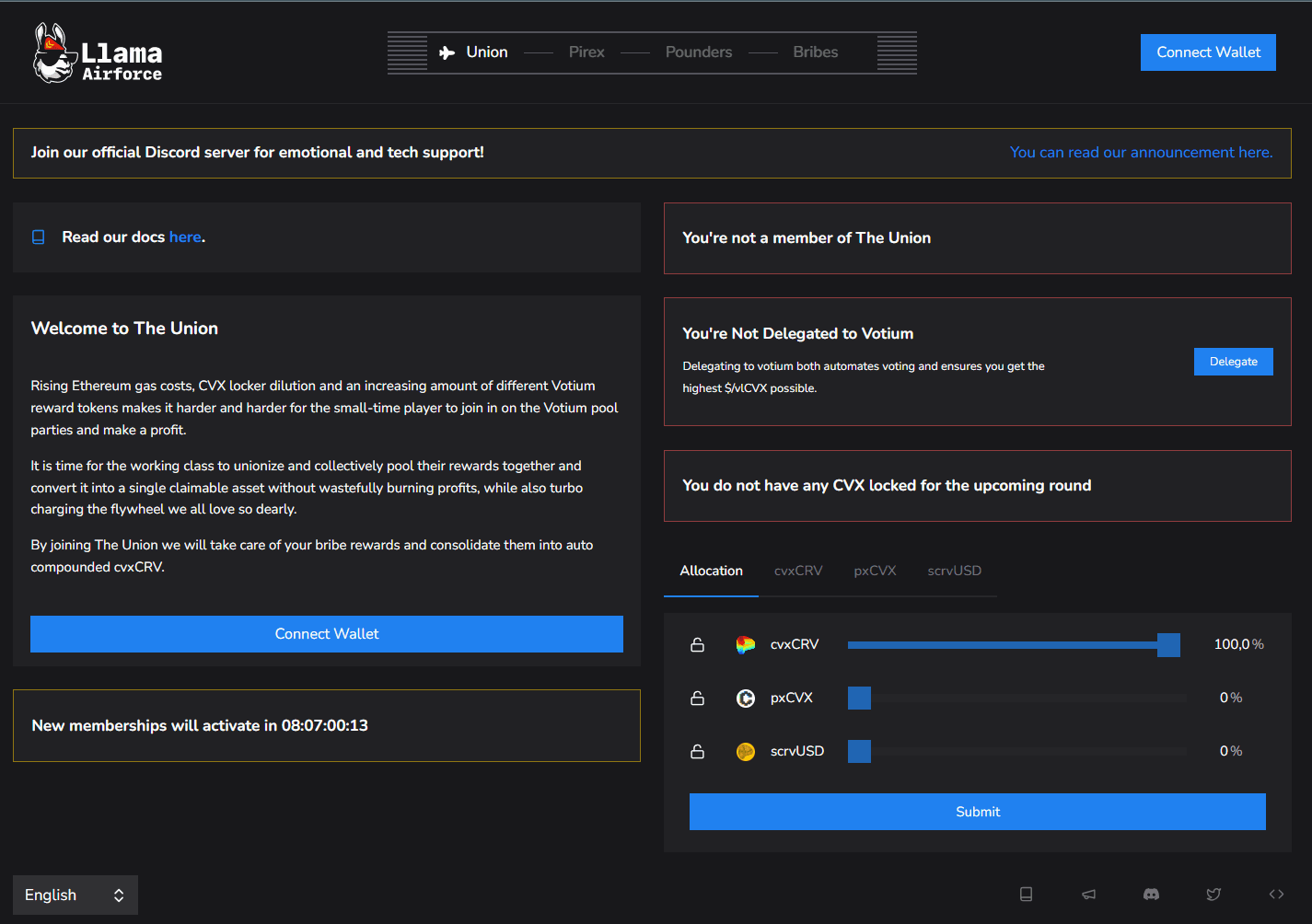Switch to the pxCVX tab
This screenshot has width=1312, height=924.
(875, 572)
